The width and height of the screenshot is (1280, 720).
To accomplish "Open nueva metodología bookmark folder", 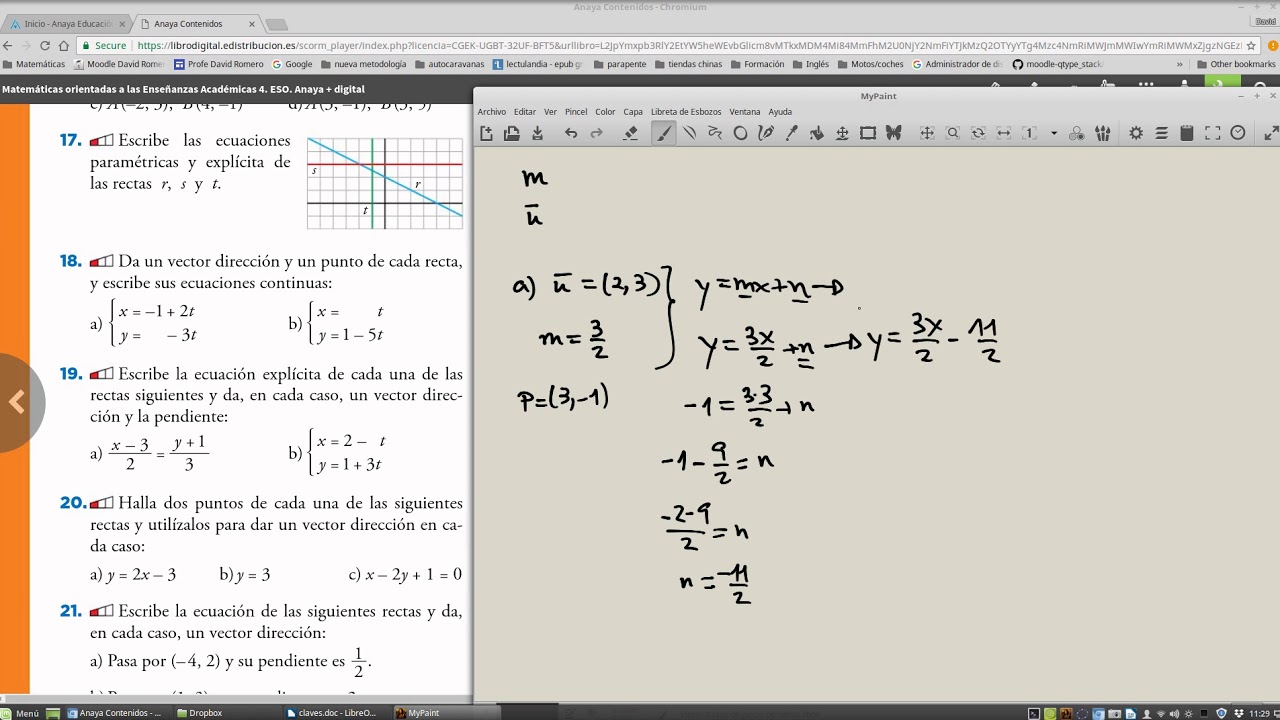I will pyautogui.click(x=364, y=64).
